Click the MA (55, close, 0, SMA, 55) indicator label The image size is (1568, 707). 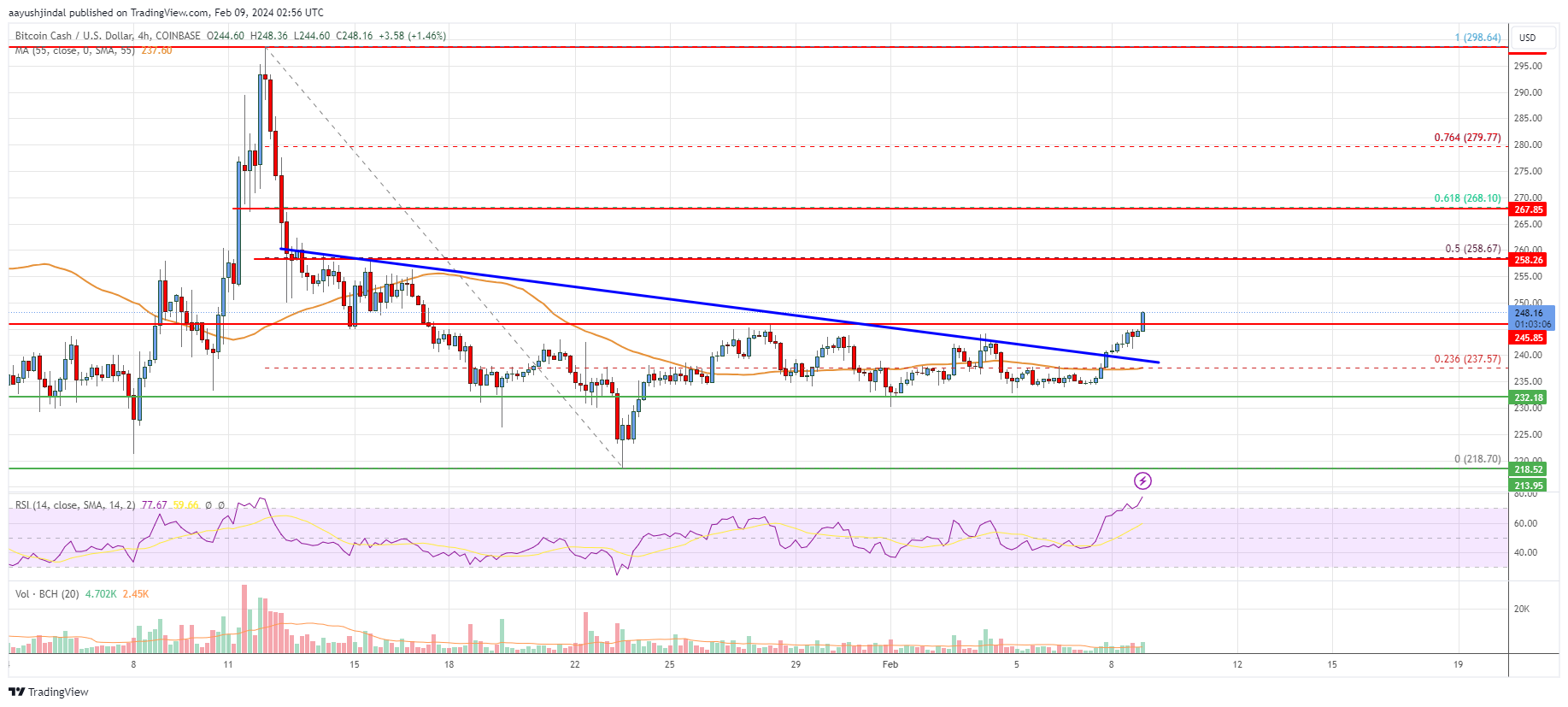(74, 50)
